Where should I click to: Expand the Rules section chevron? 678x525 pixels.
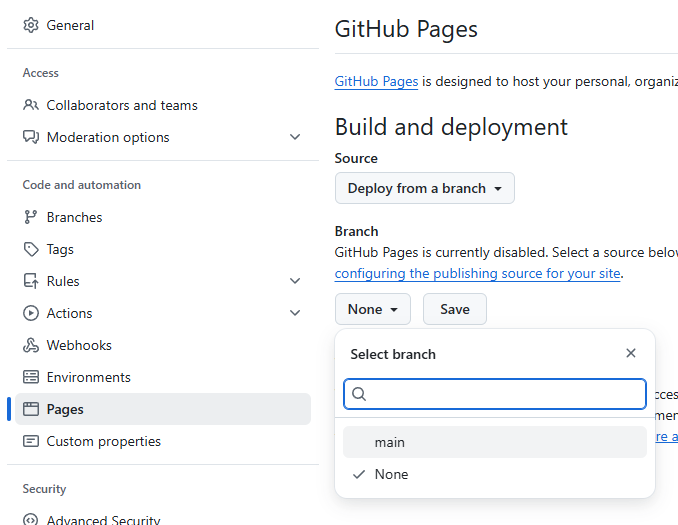(295, 281)
